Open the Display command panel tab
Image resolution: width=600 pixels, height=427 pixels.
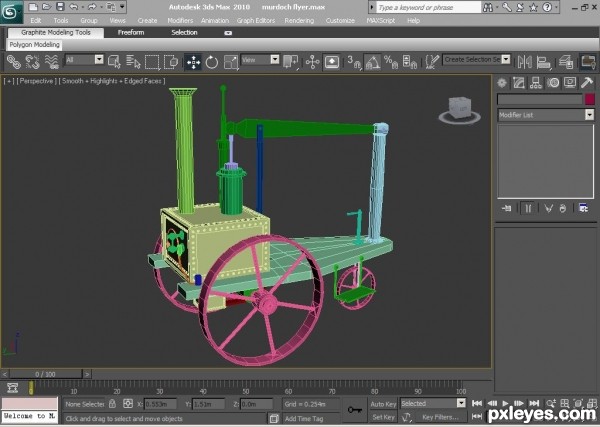click(x=570, y=83)
